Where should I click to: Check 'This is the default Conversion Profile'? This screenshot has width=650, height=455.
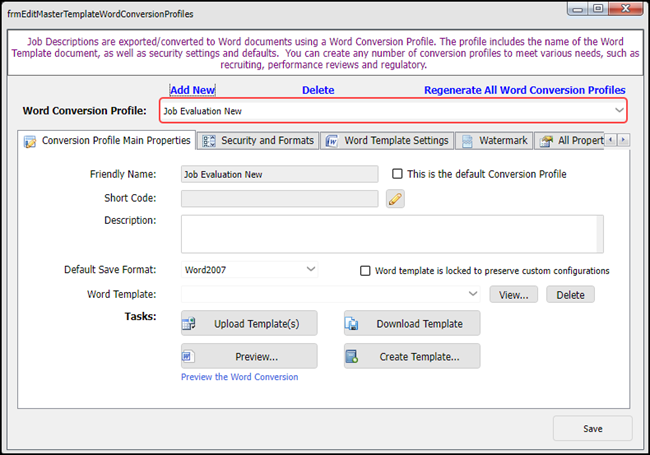[397, 174]
